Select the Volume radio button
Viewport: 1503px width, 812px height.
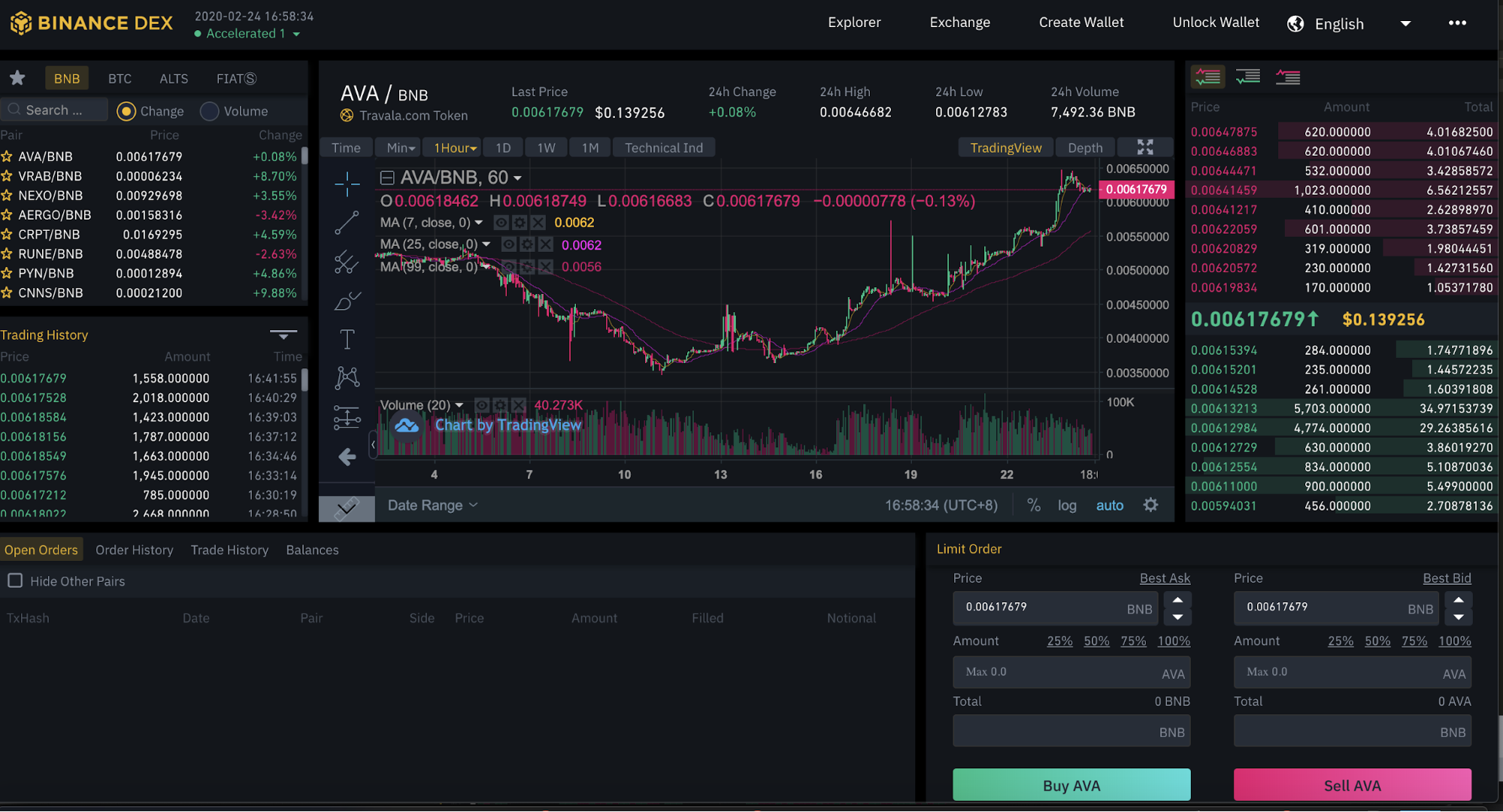(x=210, y=111)
